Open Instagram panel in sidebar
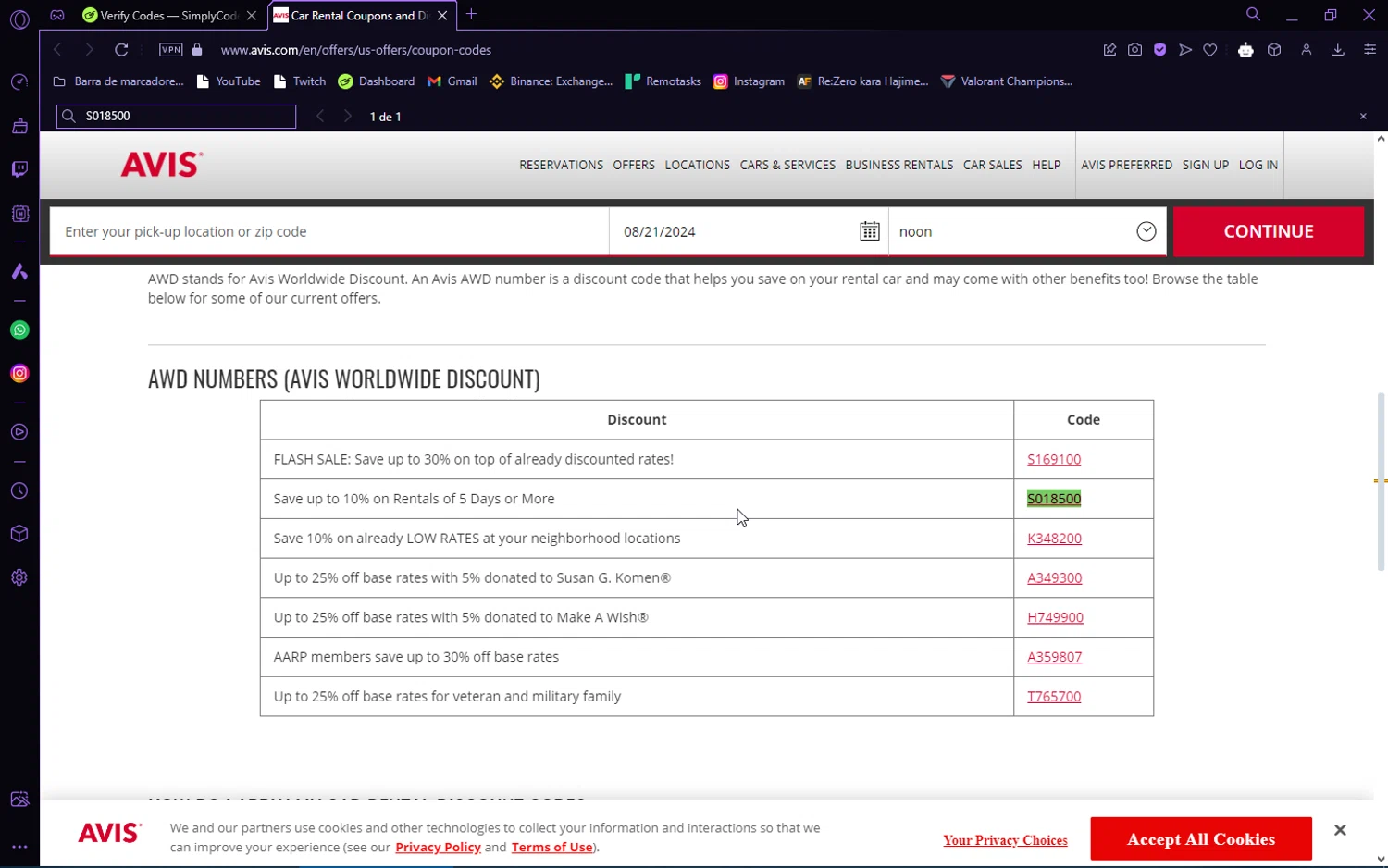Screen dimensions: 1388x868 tap(19, 374)
